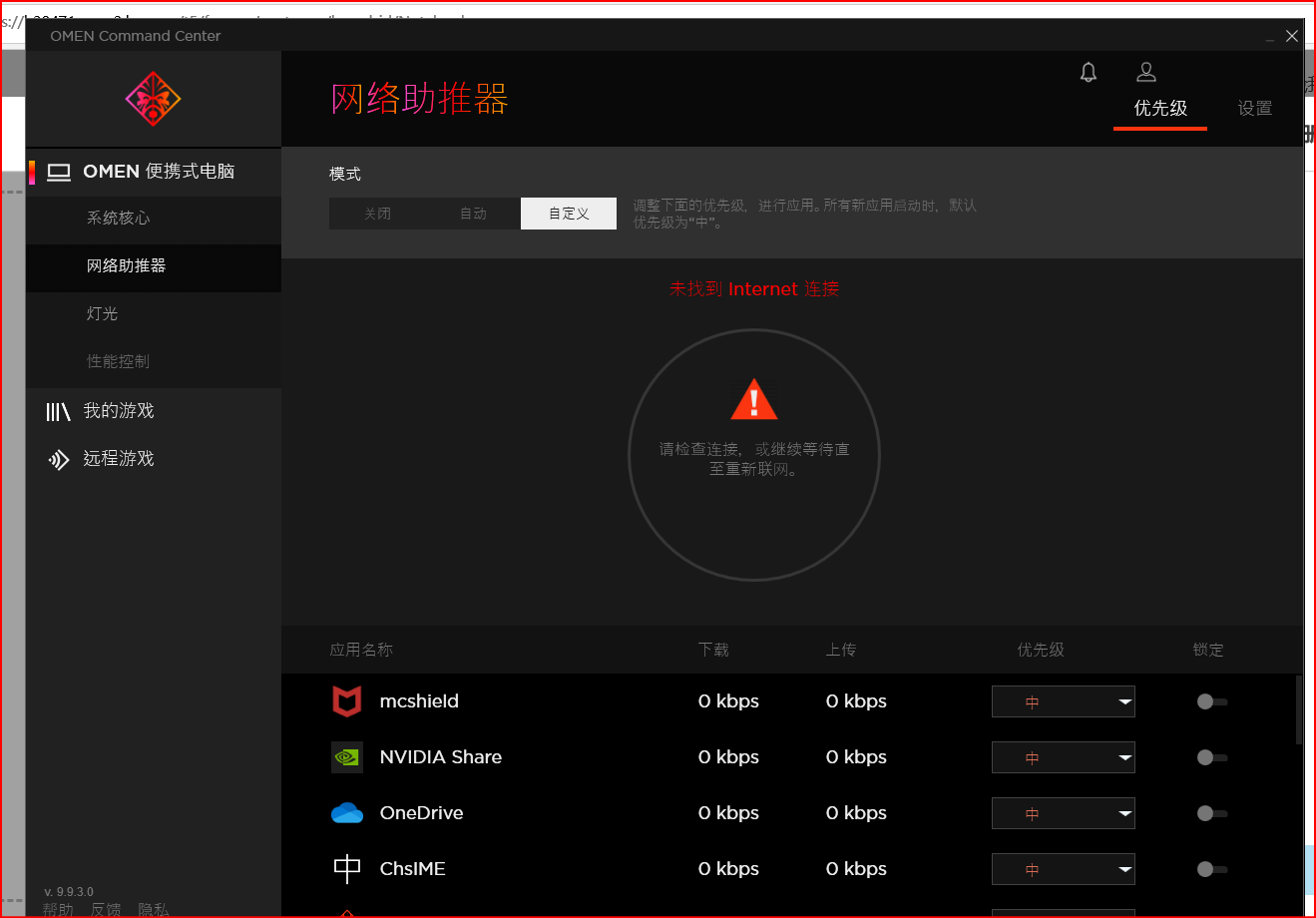The image size is (1316, 918).
Task: Click the 反馈 feedback link
Action: point(106,909)
